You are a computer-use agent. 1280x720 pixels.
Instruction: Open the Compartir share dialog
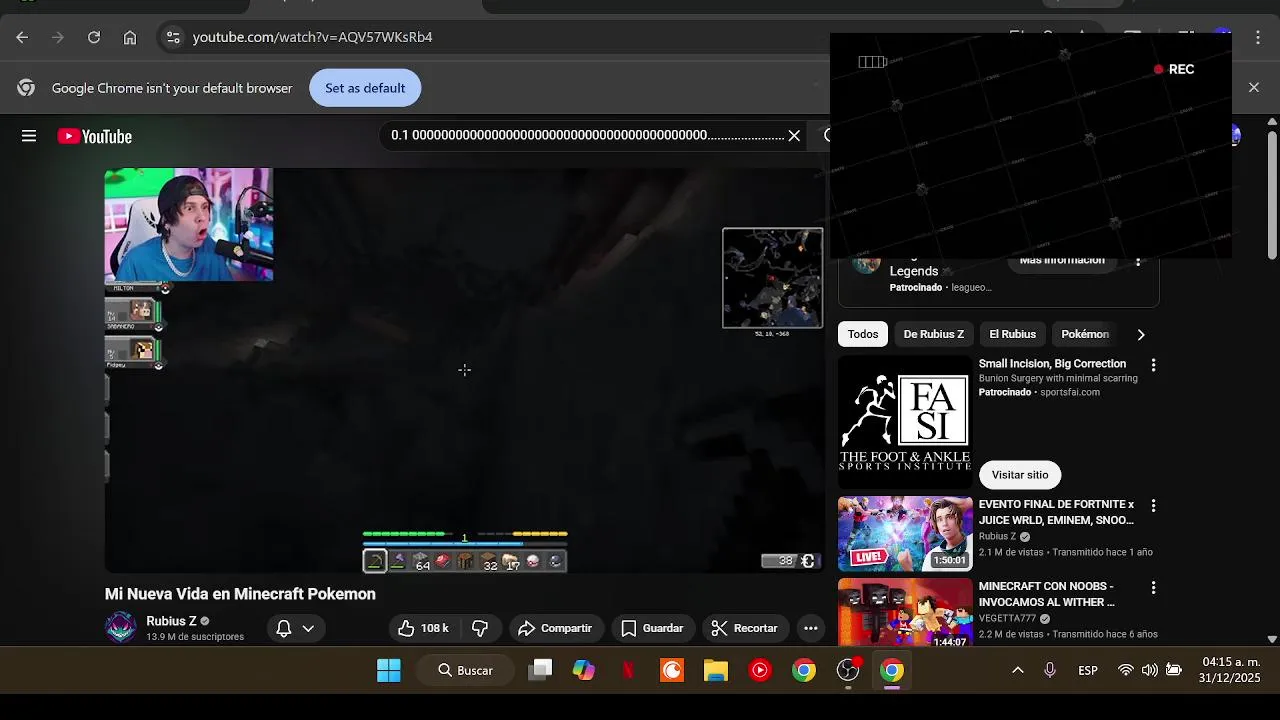point(556,628)
